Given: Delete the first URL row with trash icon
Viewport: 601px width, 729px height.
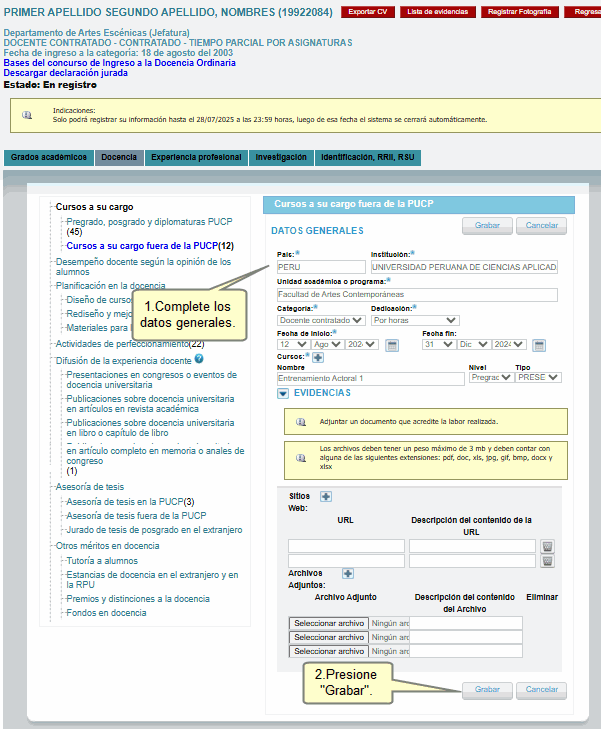Looking at the screenshot, I should tap(547, 546).
